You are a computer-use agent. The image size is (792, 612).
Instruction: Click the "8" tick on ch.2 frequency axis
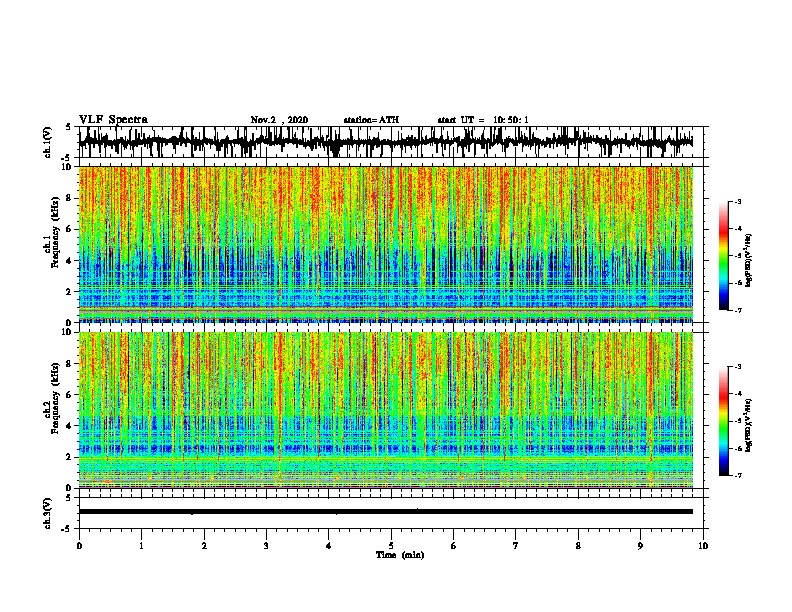(x=70, y=364)
